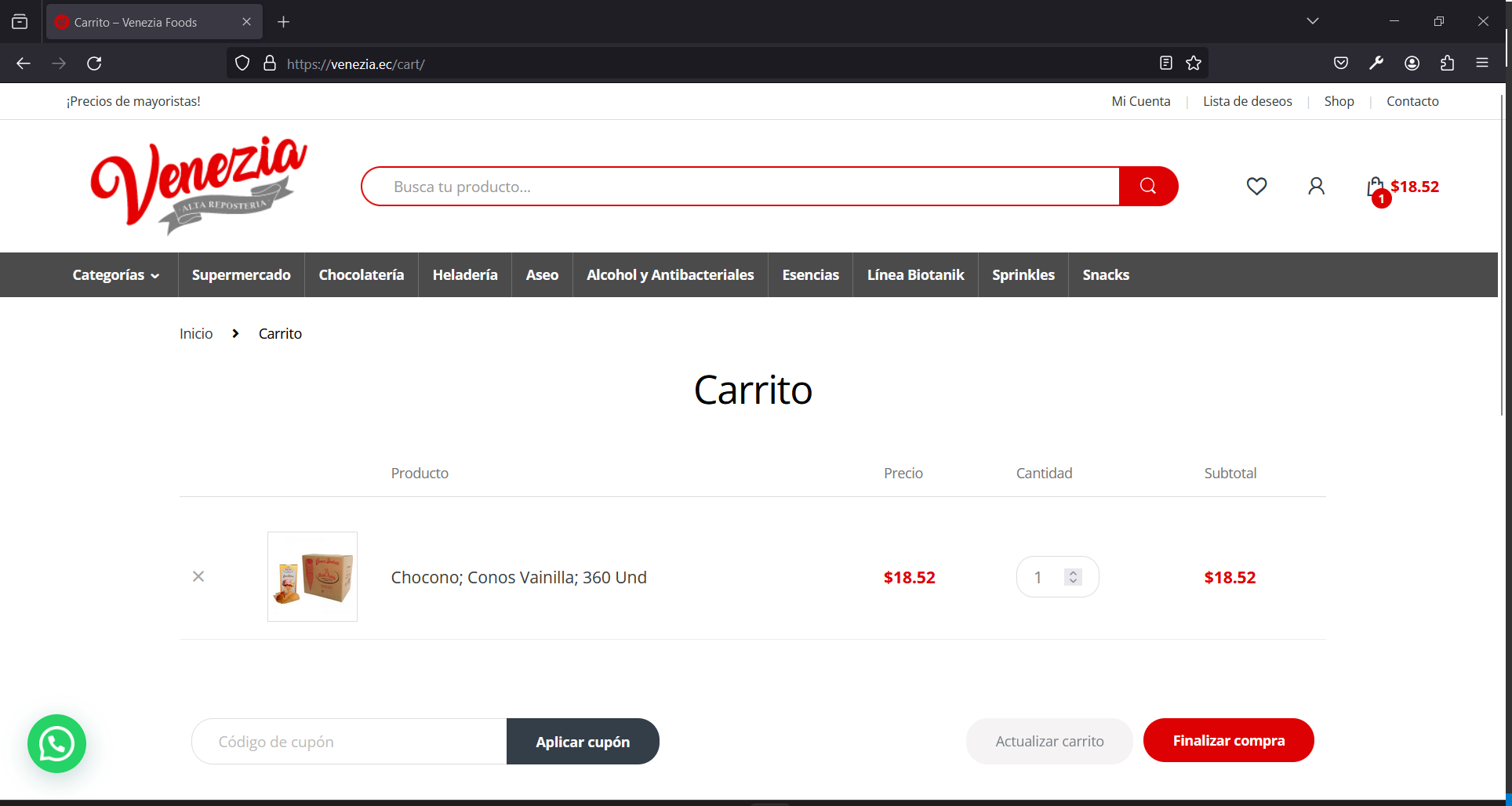The image size is (1512, 806).
Task: Click the $18.52 cart total in header
Action: tap(1415, 187)
